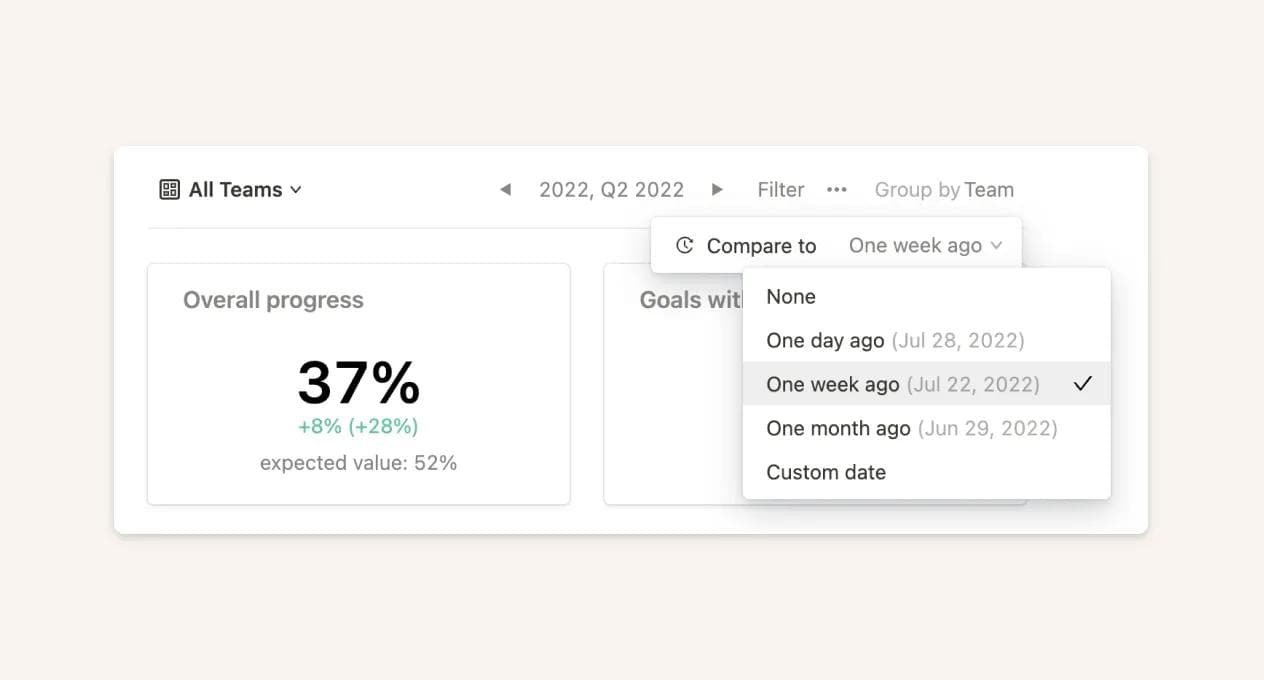Click the 2022, Q2 2022 period label
This screenshot has width=1264, height=680.
pos(611,189)
